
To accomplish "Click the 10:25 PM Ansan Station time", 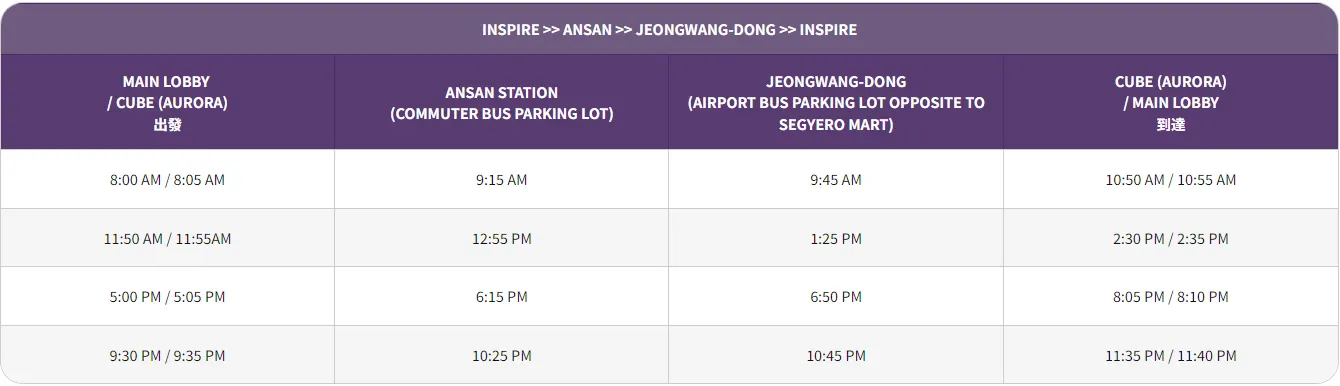I will click(501, 355).
